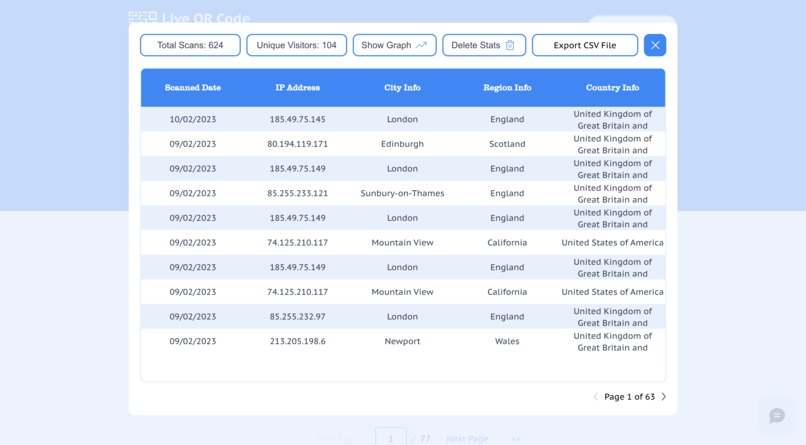
Task: Click Unique Visitors: 104 button
Action: tap(297, 45)
